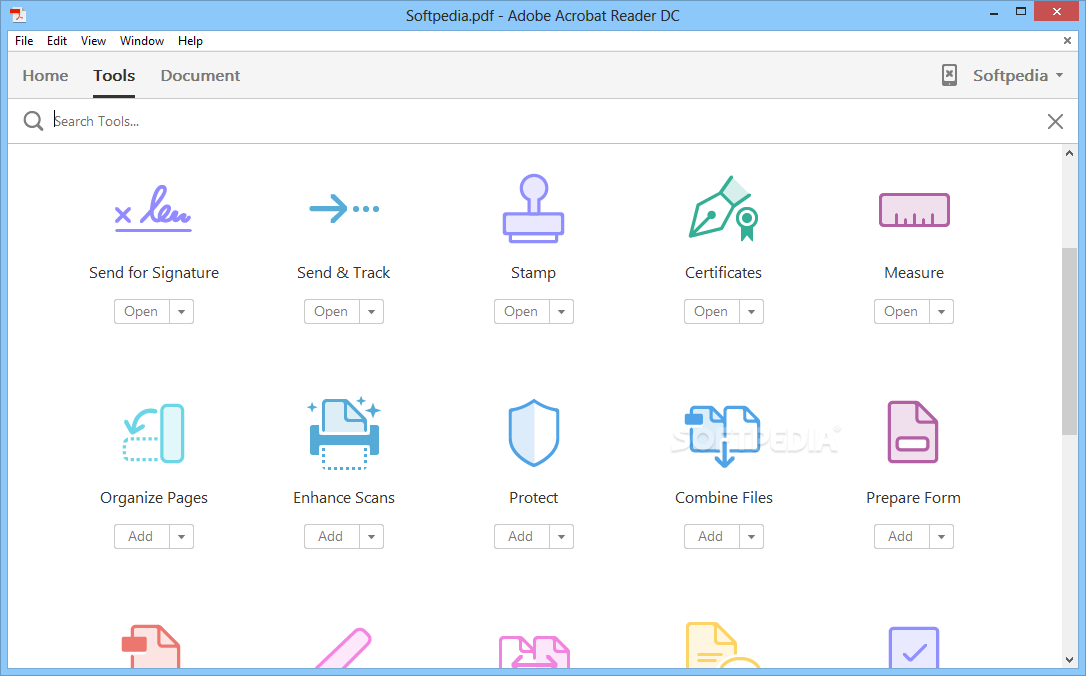Expand the Send for Signature Open dropdown arrow

tap(181, 312)
